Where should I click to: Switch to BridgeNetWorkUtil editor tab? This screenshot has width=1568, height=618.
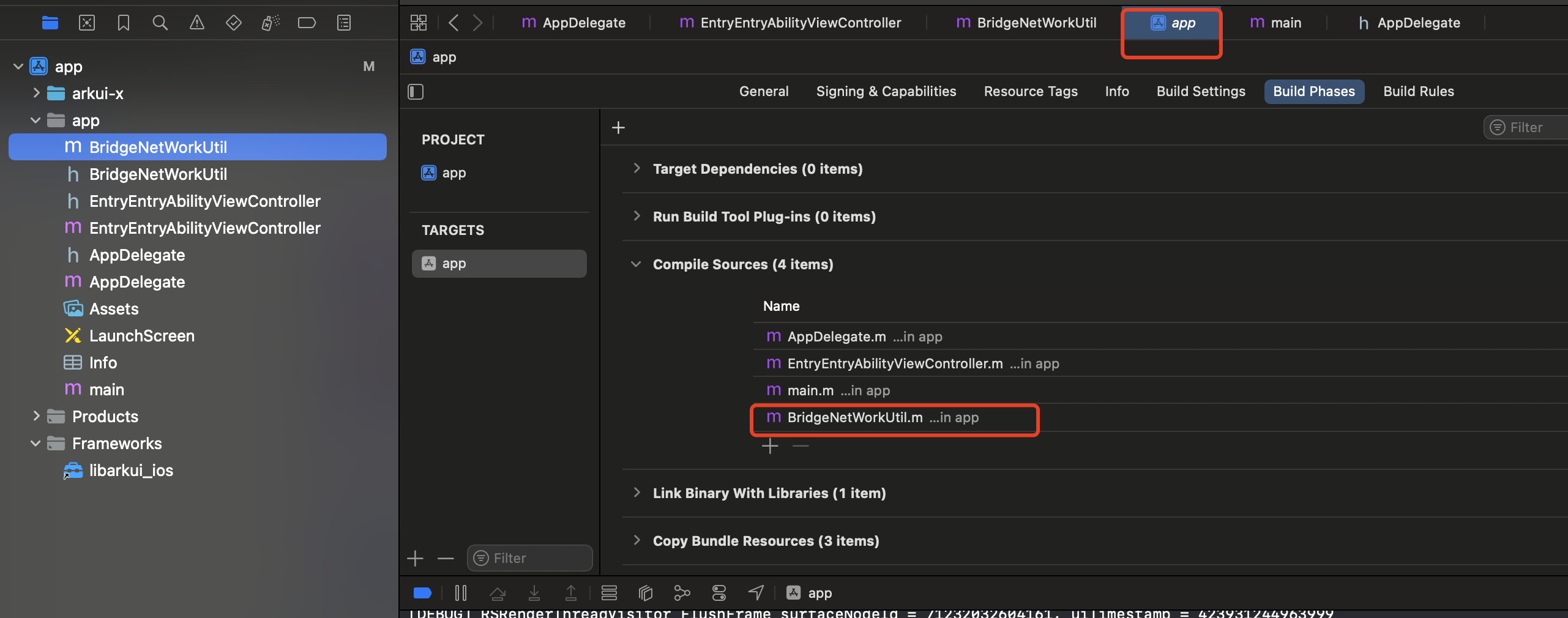click(1026, 23)
